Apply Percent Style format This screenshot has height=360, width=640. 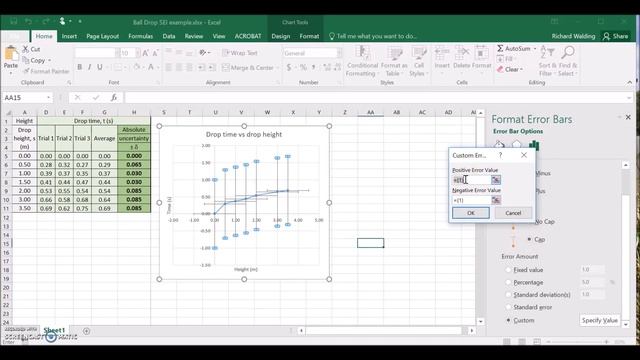click(x=303, y=67)
